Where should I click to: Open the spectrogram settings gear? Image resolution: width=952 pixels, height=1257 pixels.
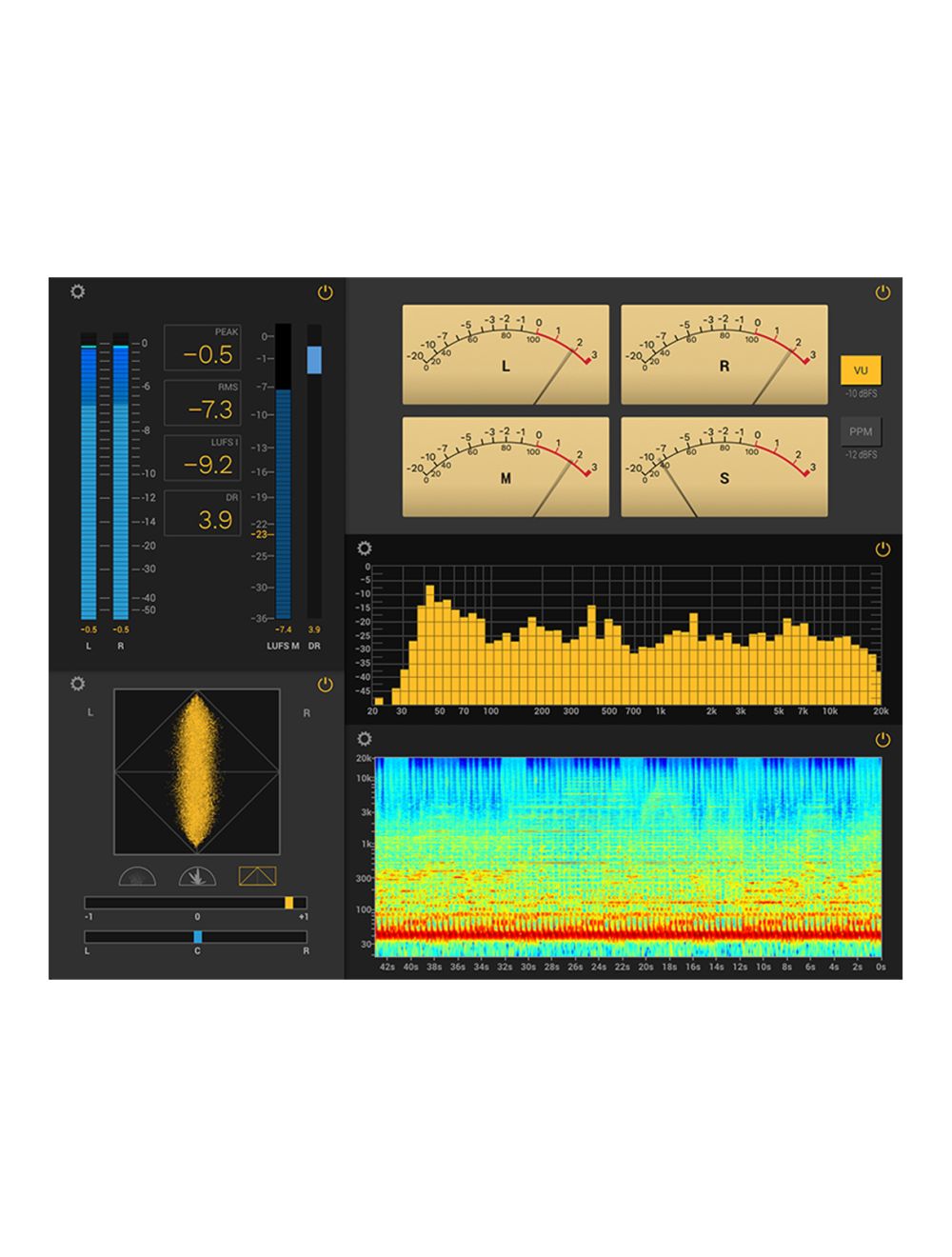point(365,736)
